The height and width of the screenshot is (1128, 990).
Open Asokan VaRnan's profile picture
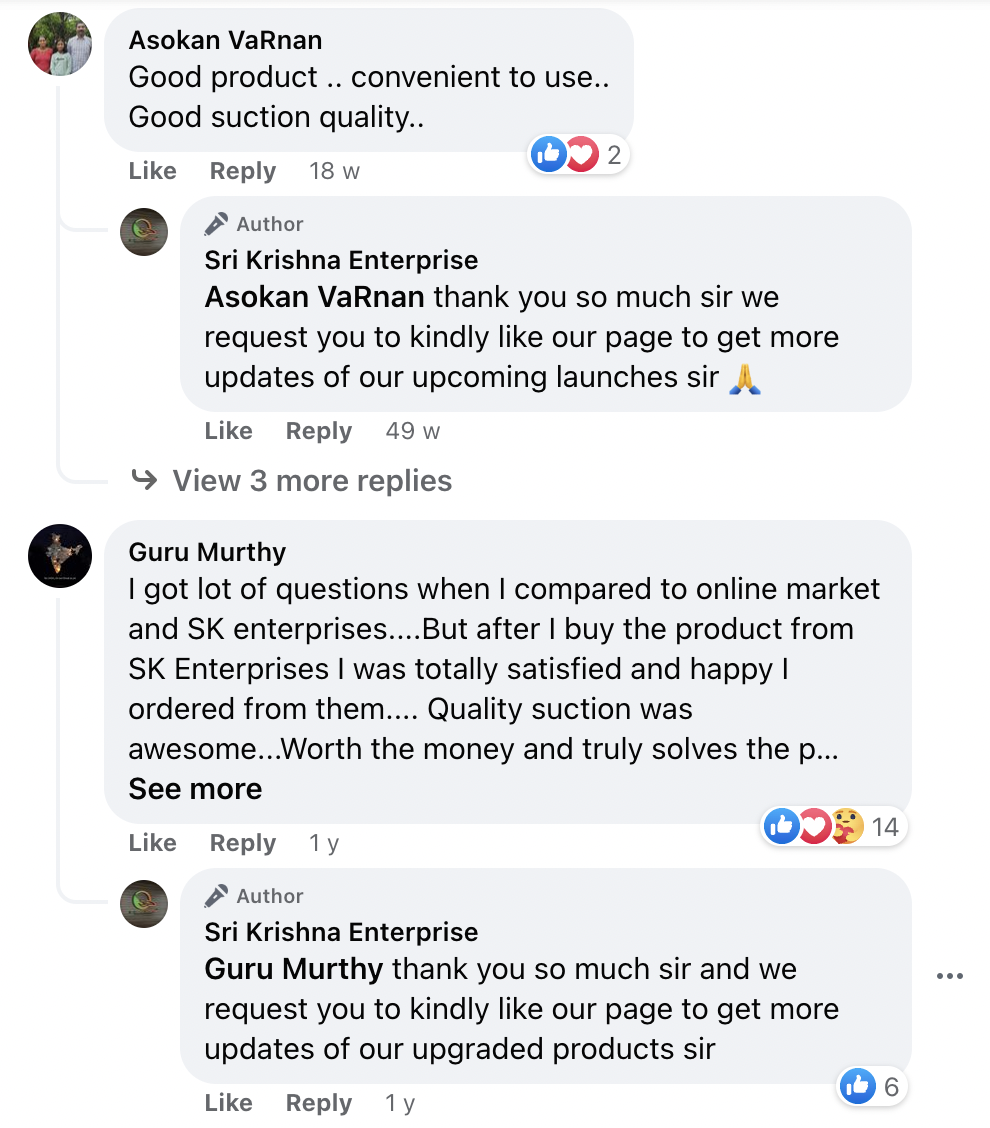[60, 44]
